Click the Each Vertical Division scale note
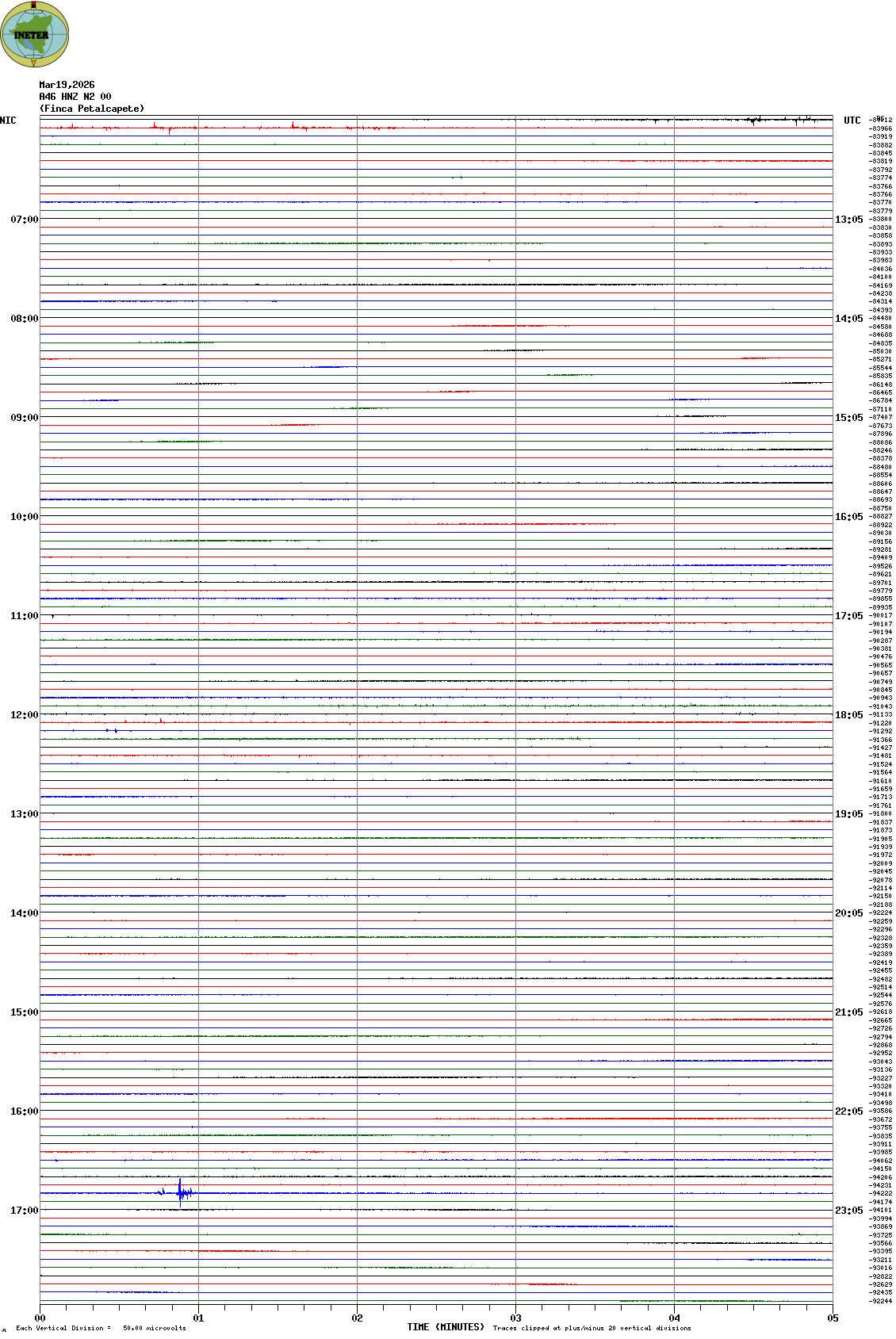 pos(101,1328)
